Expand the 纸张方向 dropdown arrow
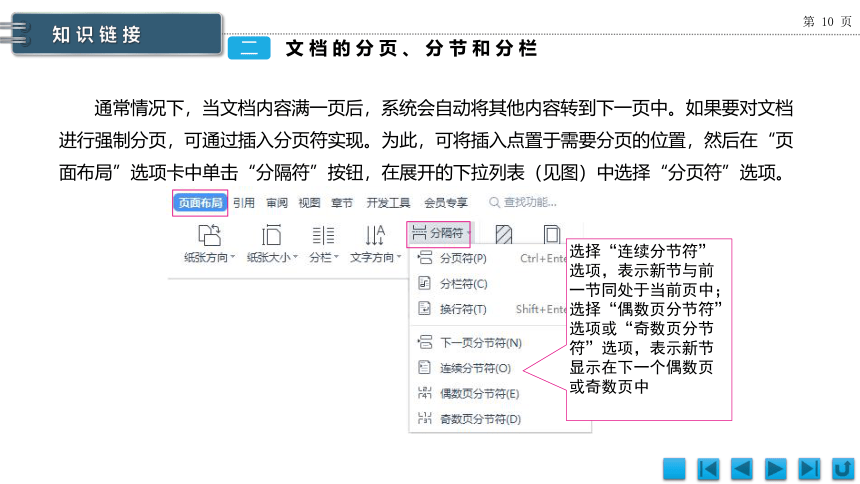 [233, 257]
